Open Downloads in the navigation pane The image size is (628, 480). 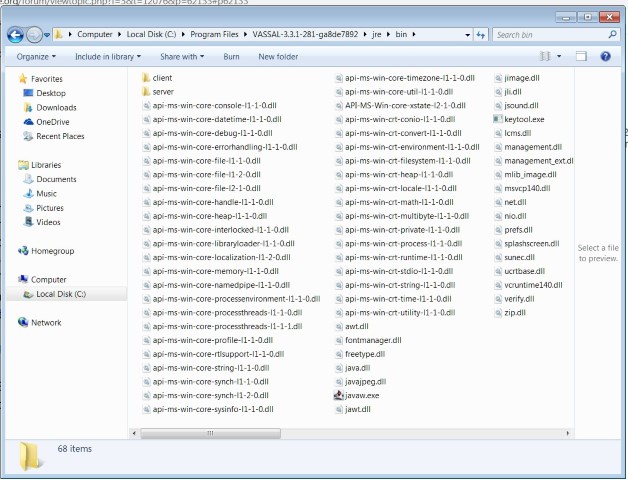(x=56, y=108)
